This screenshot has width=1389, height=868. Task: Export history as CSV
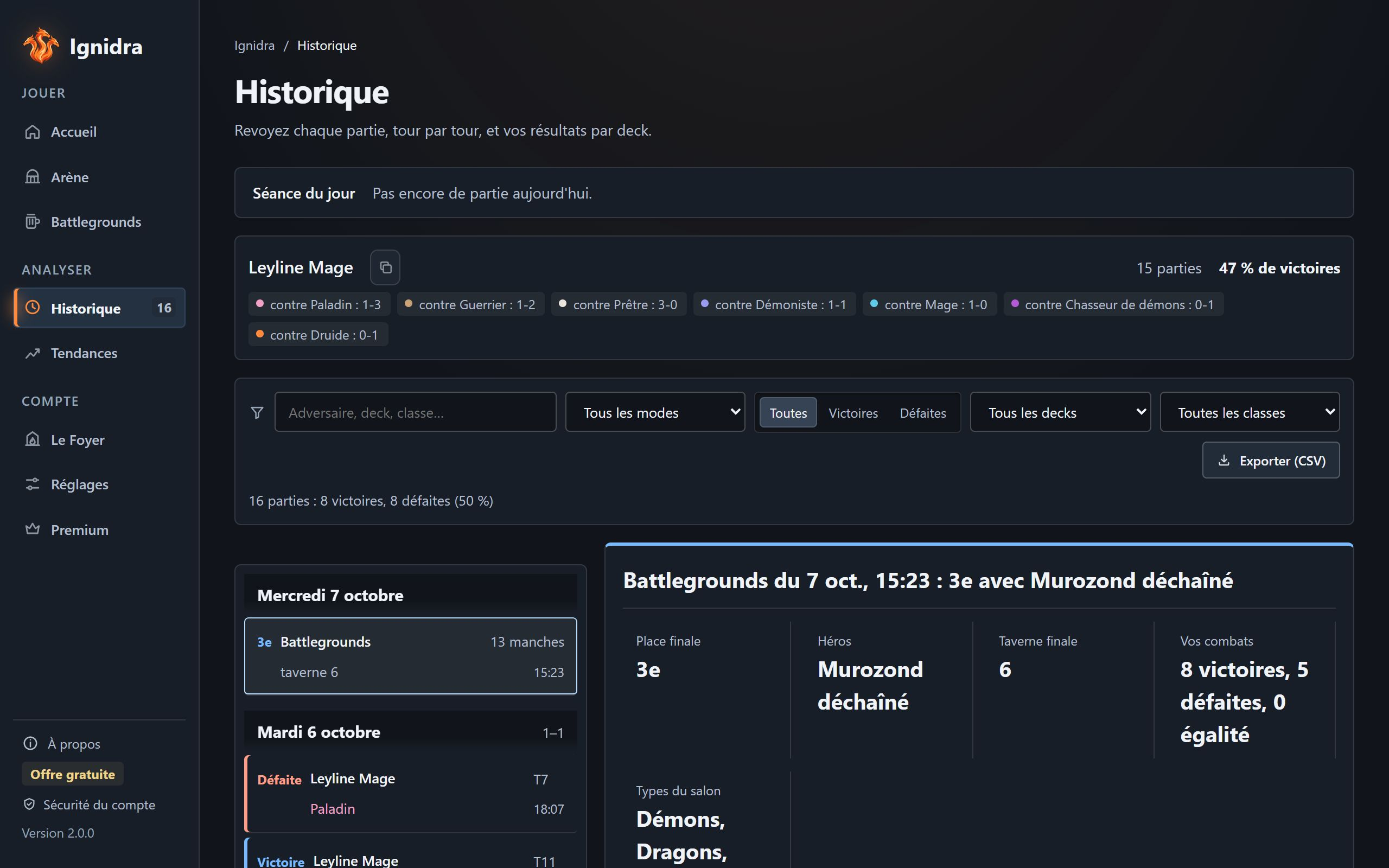[x=1271, y=461]
